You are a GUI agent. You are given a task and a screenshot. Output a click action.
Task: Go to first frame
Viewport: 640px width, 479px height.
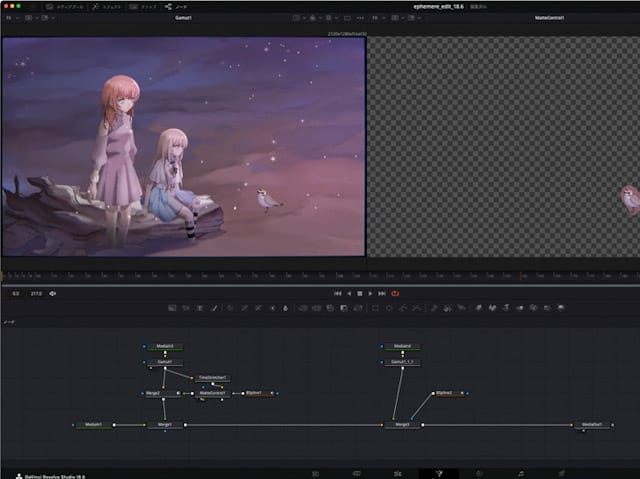click(338, 293)
